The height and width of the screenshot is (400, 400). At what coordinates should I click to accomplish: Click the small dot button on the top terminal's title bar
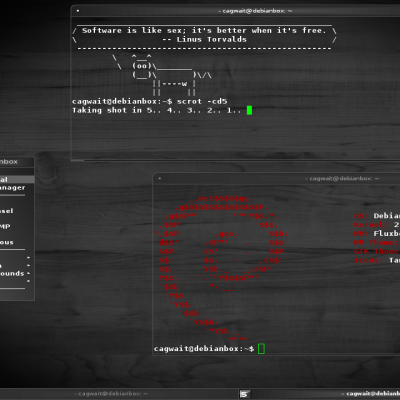click(78, 11)
